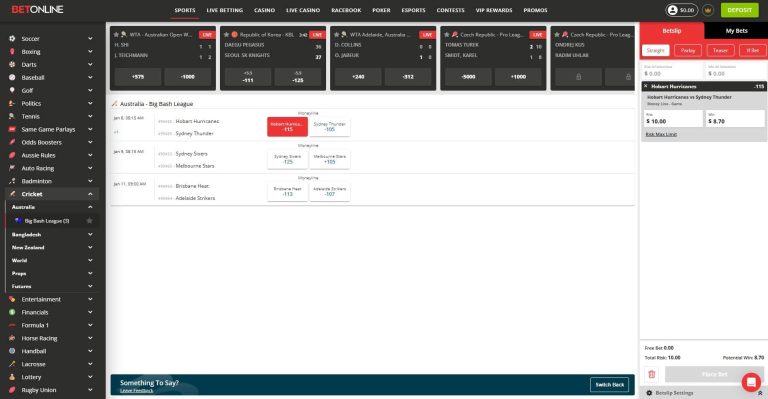Click the Cricket bat icon in sidebar
The width and height of the screenshot is (768, 399).
12,194
